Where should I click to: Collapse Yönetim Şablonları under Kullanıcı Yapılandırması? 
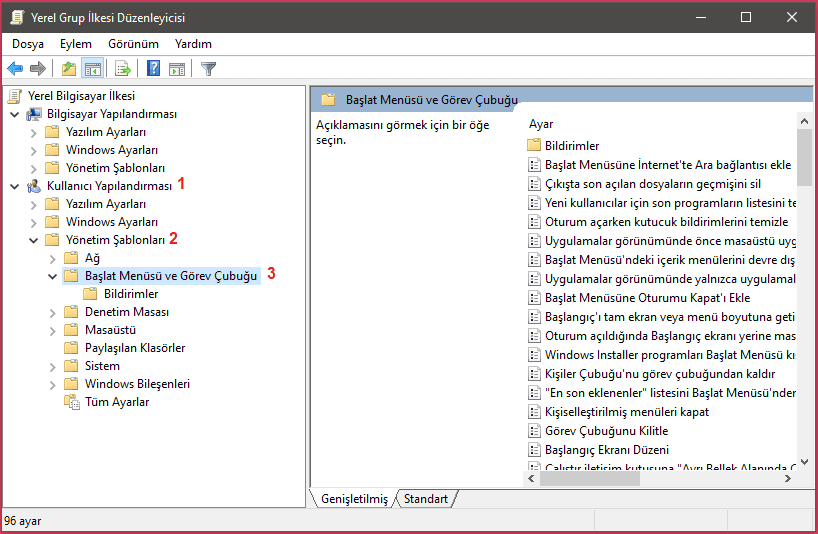tap(33, 240)
